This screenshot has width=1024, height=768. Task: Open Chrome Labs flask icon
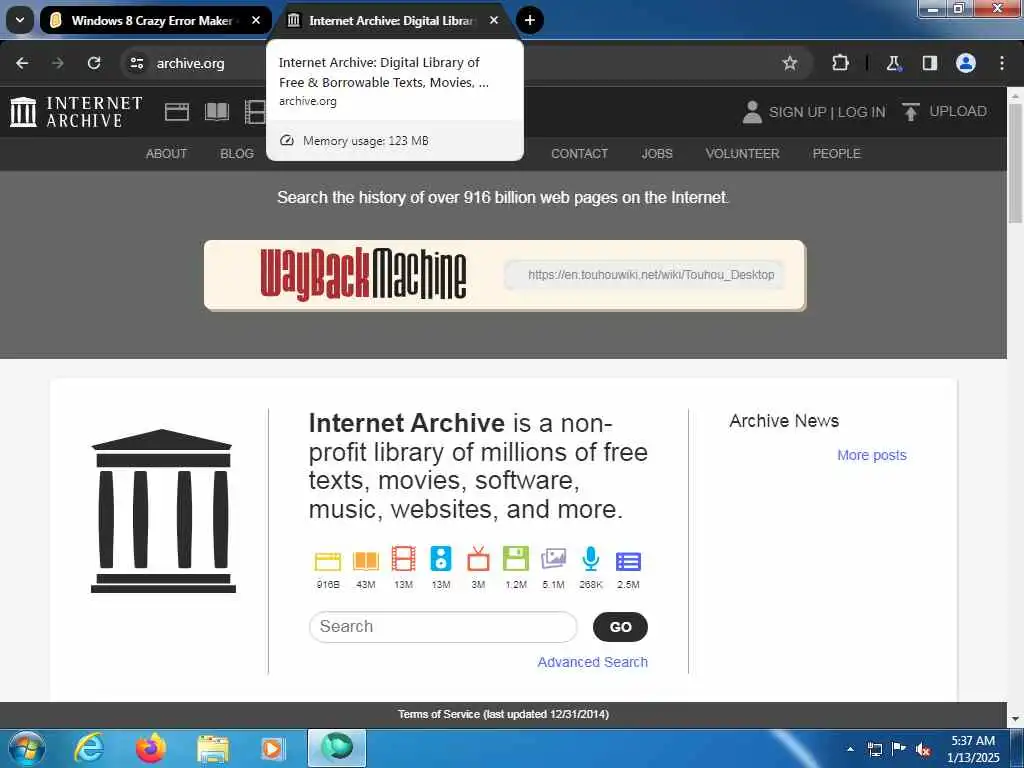click(x=893, y=63)
